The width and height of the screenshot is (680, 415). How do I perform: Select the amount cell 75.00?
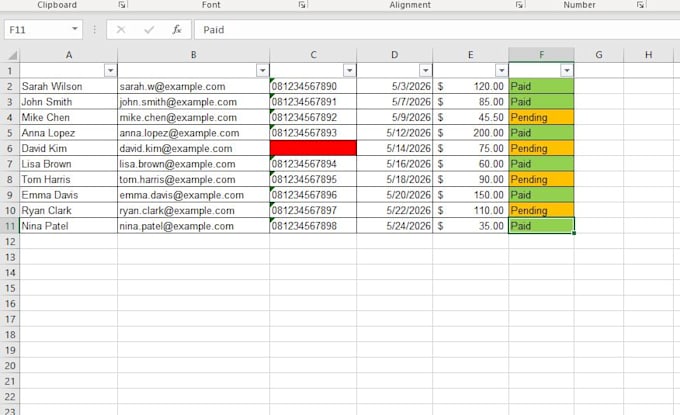pyautogui.click(x=471, y=148)
